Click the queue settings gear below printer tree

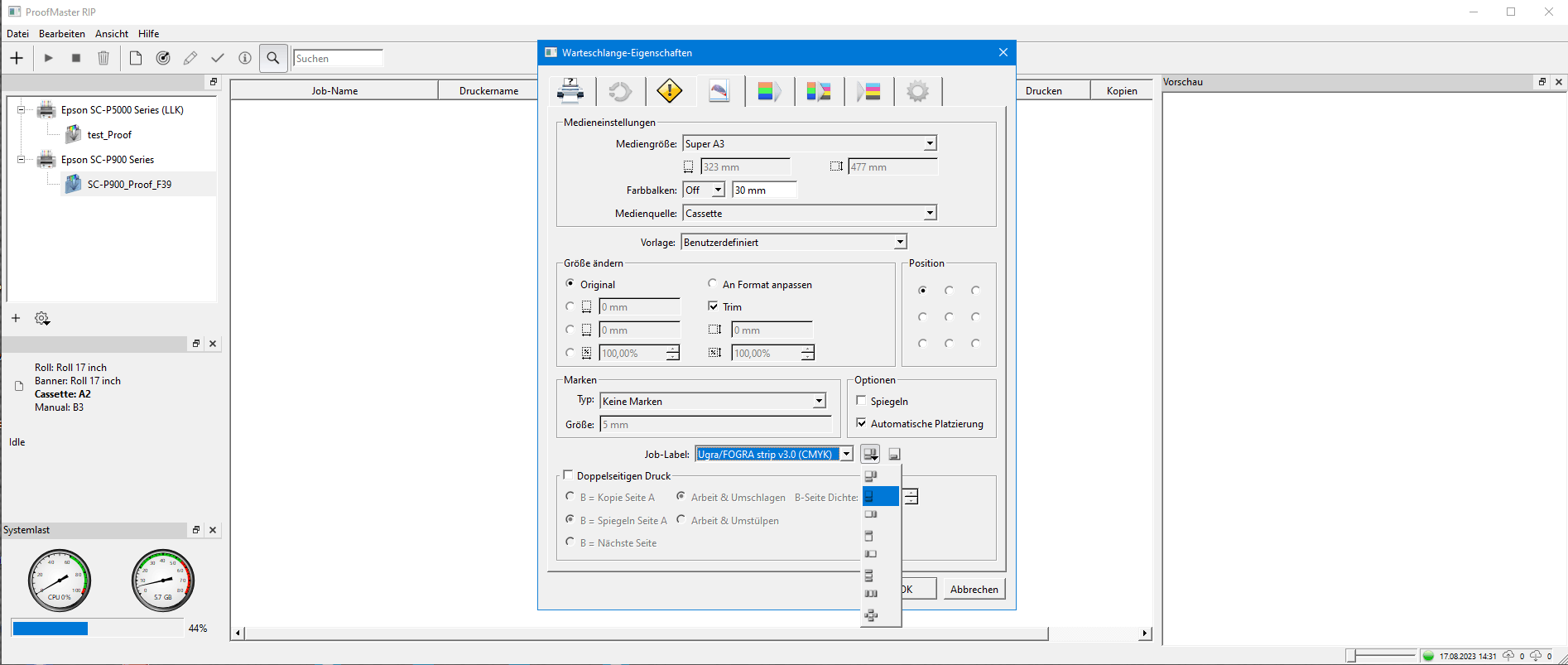pyautogui.click(x=42, y=318)
